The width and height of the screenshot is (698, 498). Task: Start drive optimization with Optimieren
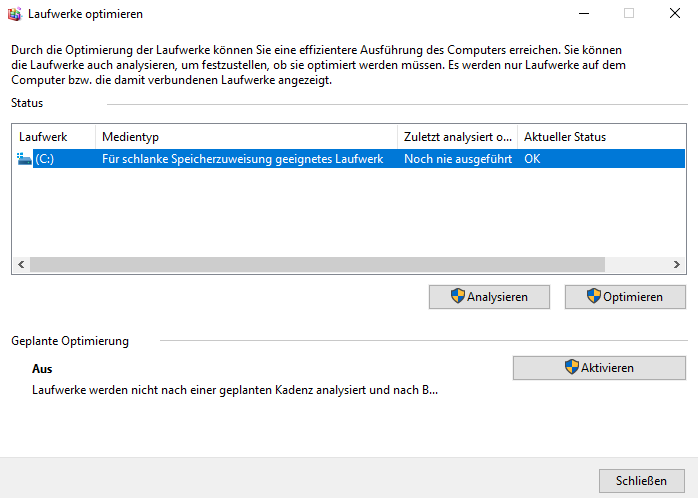click(625, 297)
